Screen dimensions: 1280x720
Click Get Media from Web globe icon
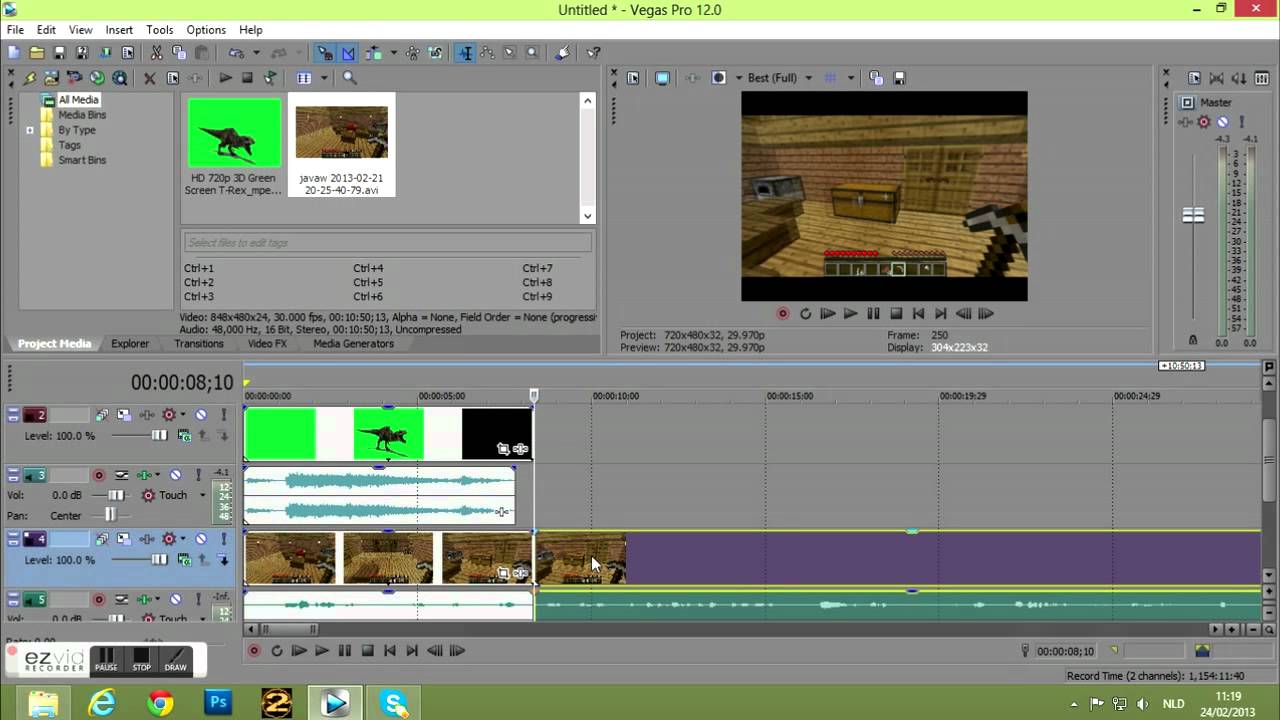tap(97, 78)
